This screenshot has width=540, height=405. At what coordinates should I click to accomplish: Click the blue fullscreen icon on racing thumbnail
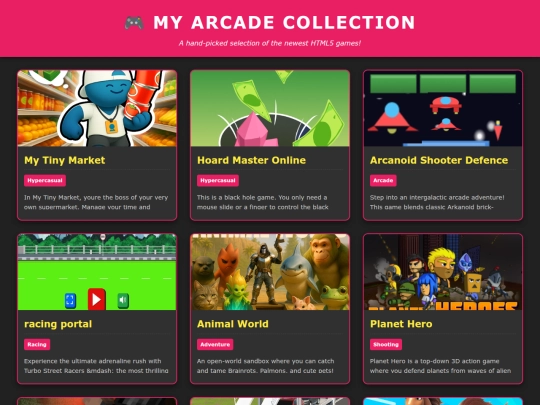point(70,300)
